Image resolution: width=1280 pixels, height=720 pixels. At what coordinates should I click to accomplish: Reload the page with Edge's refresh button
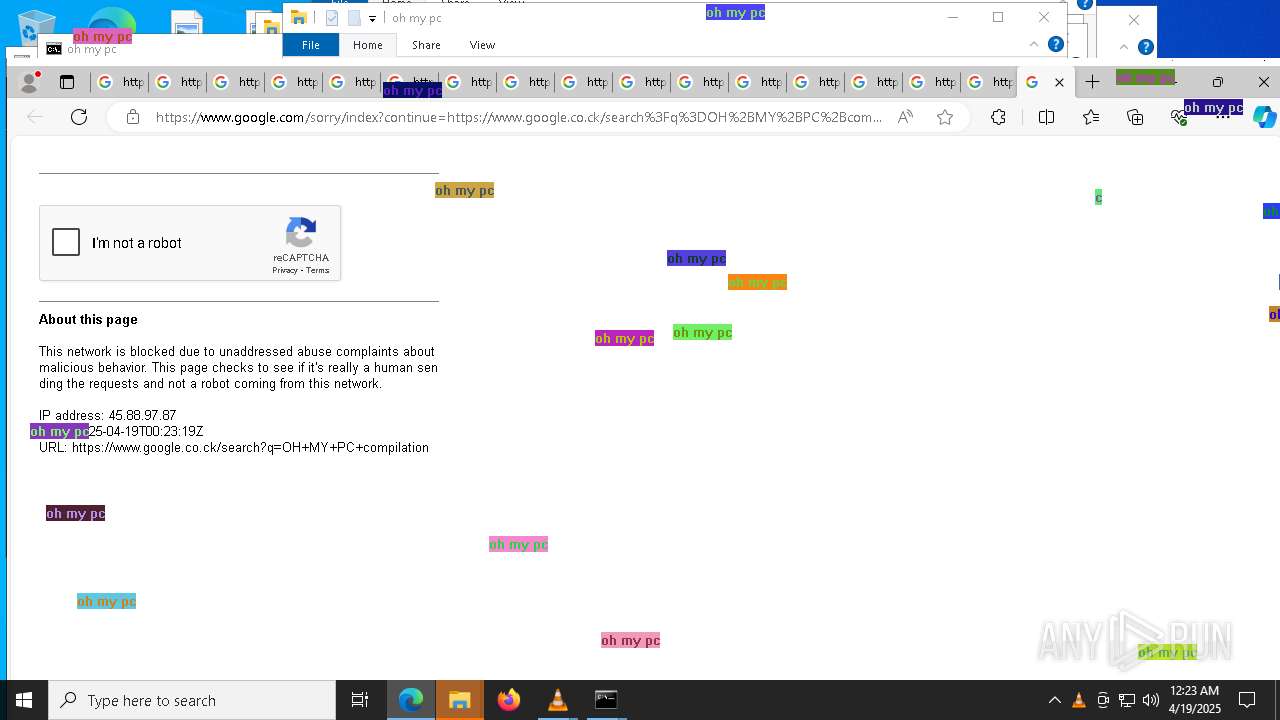coord(79,117)
